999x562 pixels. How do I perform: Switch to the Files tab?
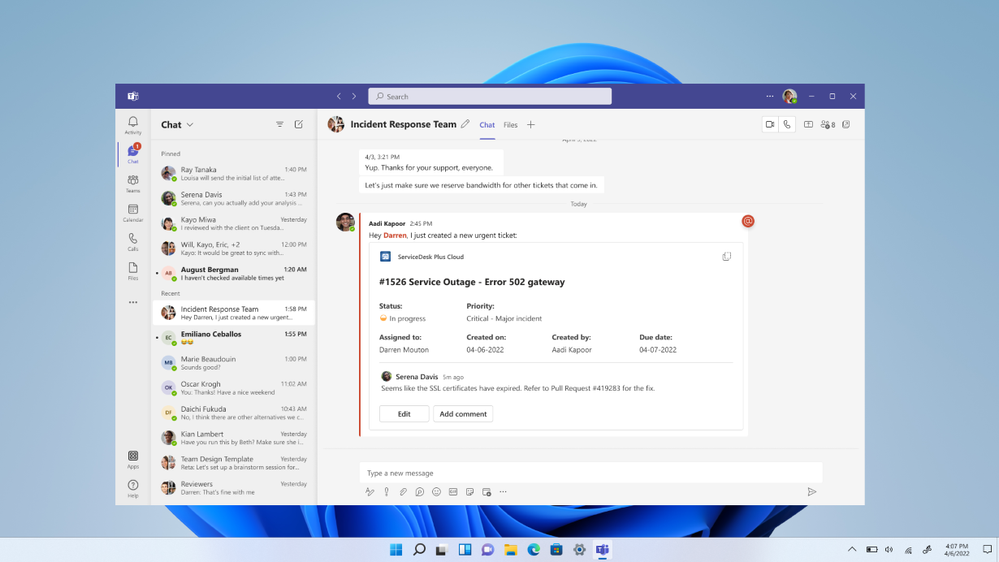click(510, 125)
